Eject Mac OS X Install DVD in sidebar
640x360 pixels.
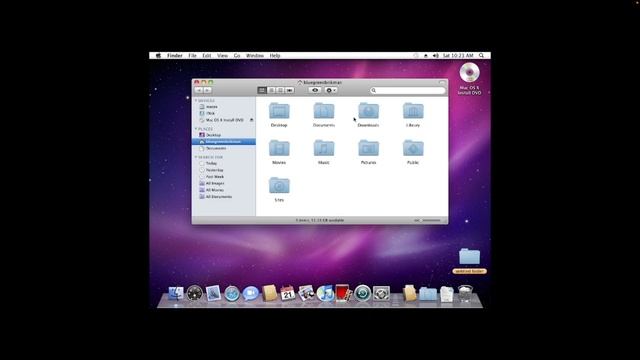[251, 120]
